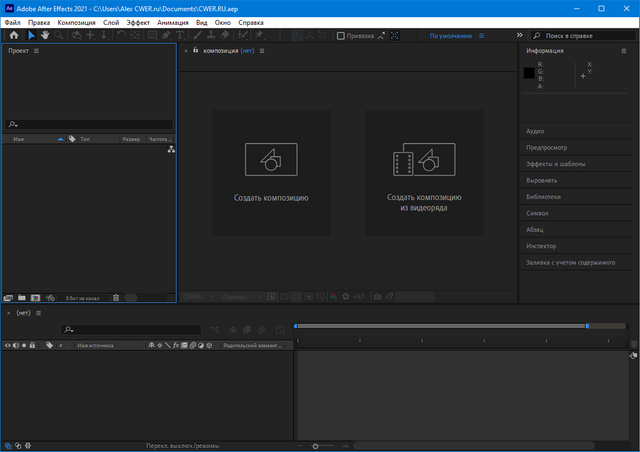This screenshot has height=452, width=640.
Task: Open the Проект panel hamburger menu
Action: [36, 50]
